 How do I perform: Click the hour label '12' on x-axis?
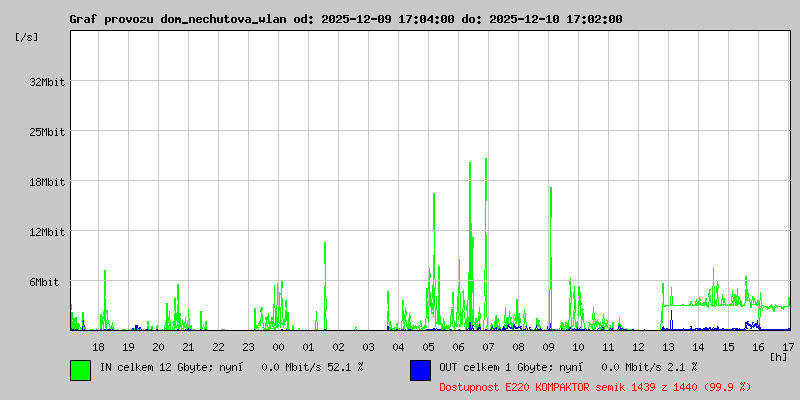tap(638, 347)
